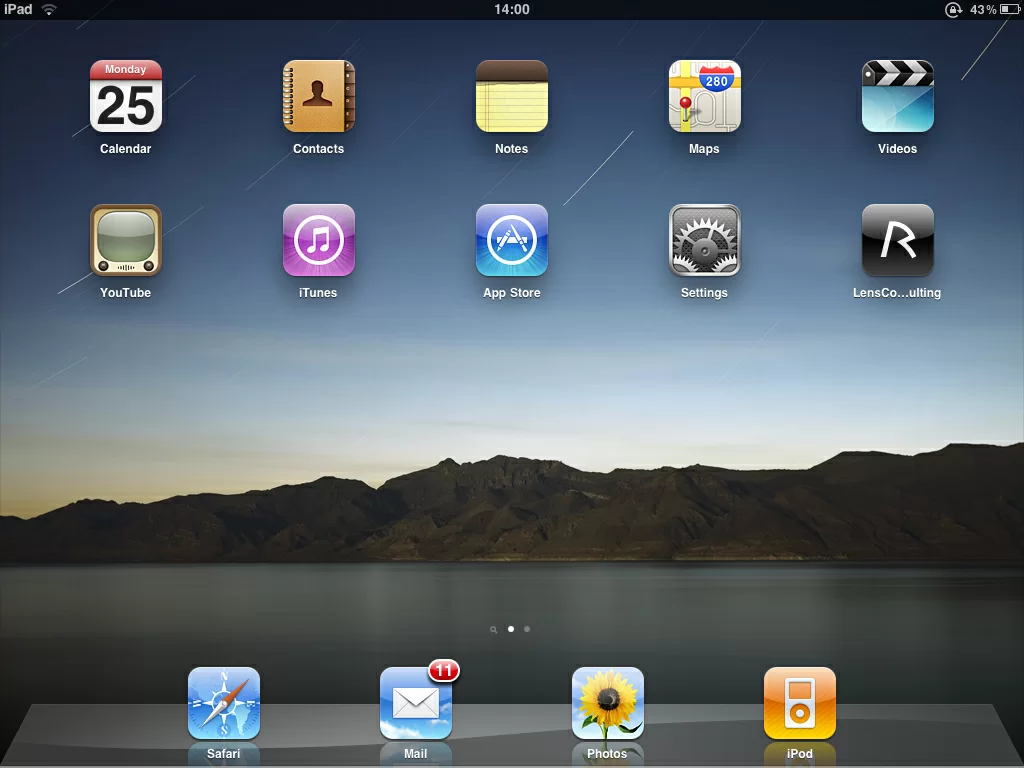1024x768 pixels.
Task: Tap the 43% battery percentage text
Action: pyautogui.click(x=983, y=9)
